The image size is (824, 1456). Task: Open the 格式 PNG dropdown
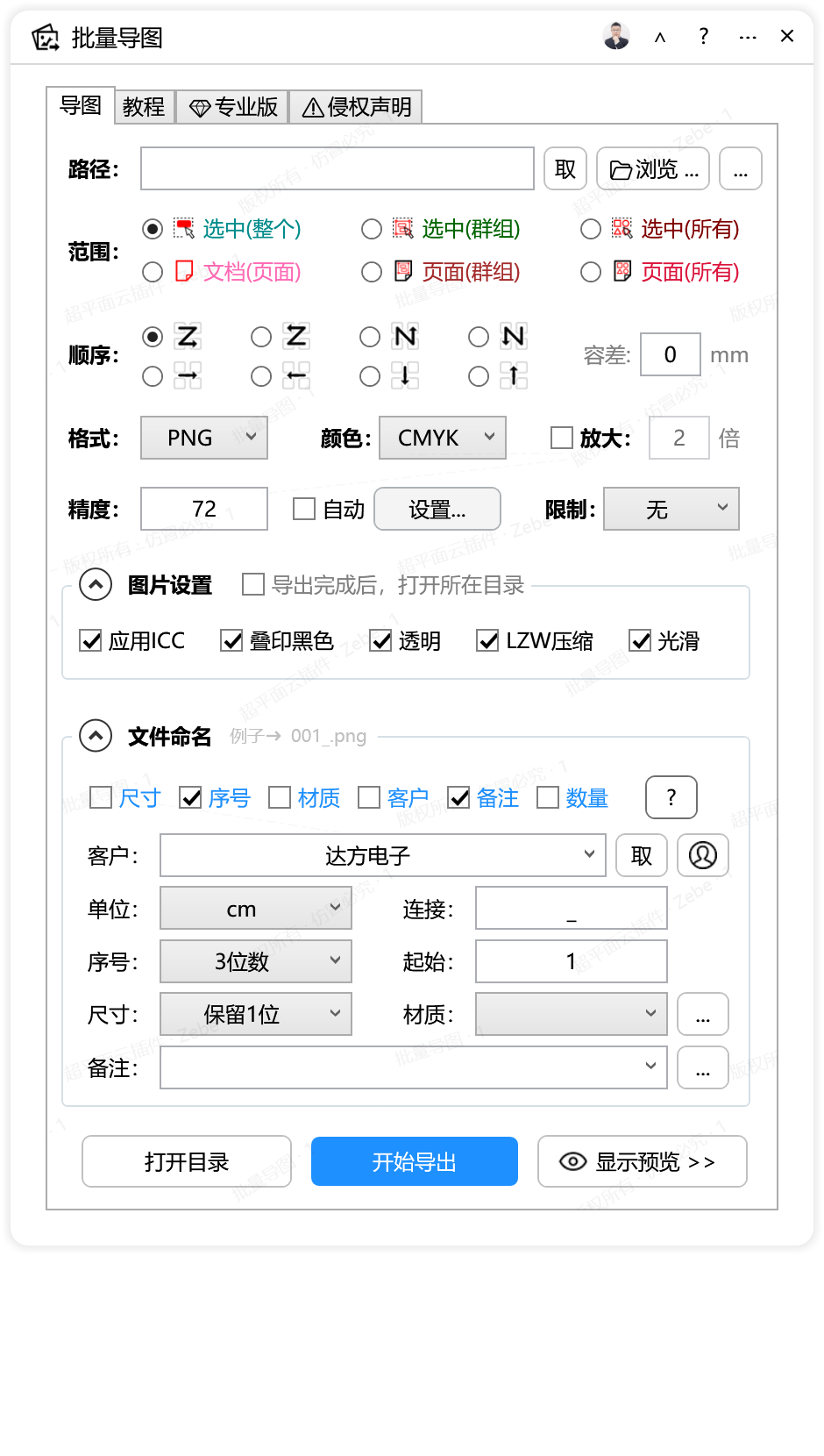(204, 438)
